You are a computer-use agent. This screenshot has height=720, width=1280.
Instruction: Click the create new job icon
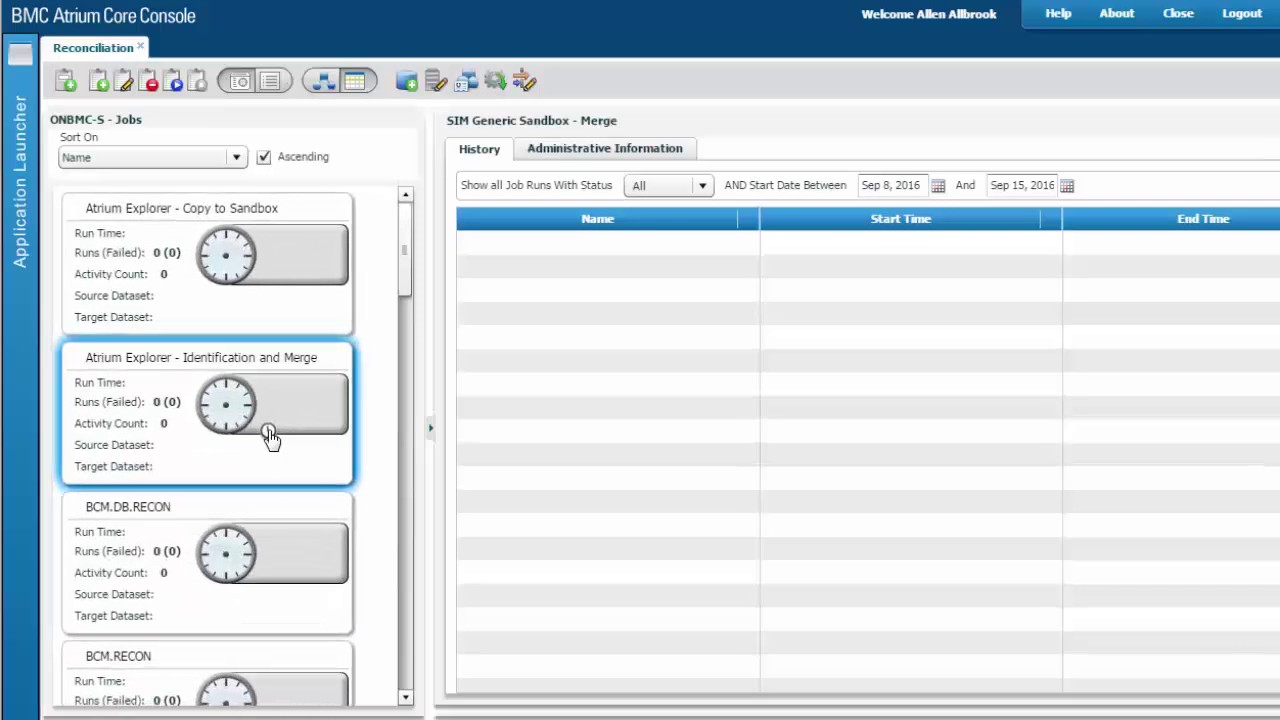(99, 81)
